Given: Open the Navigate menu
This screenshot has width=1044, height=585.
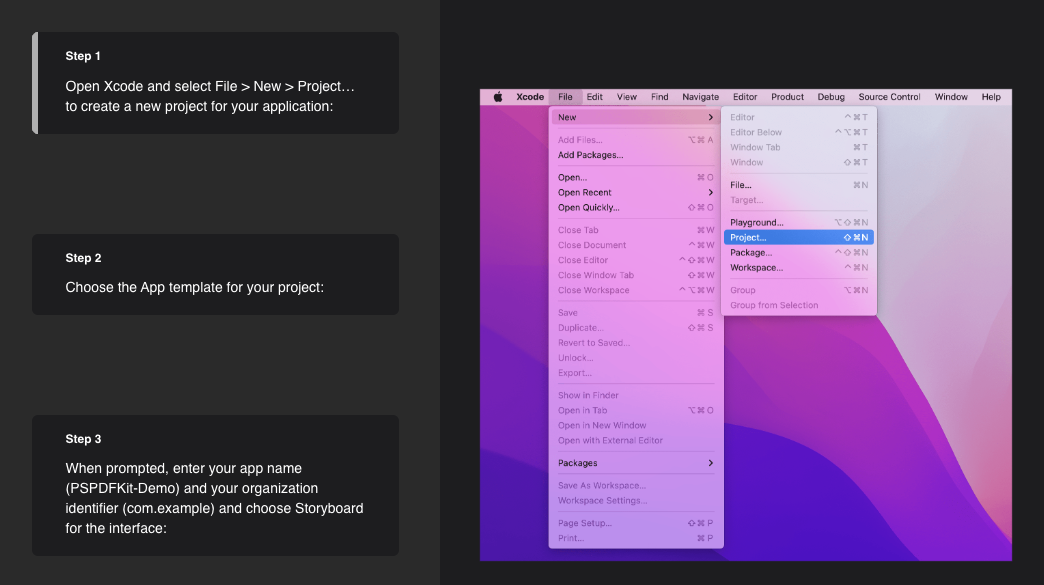Looking at the screenshot, I should (700, 97).
